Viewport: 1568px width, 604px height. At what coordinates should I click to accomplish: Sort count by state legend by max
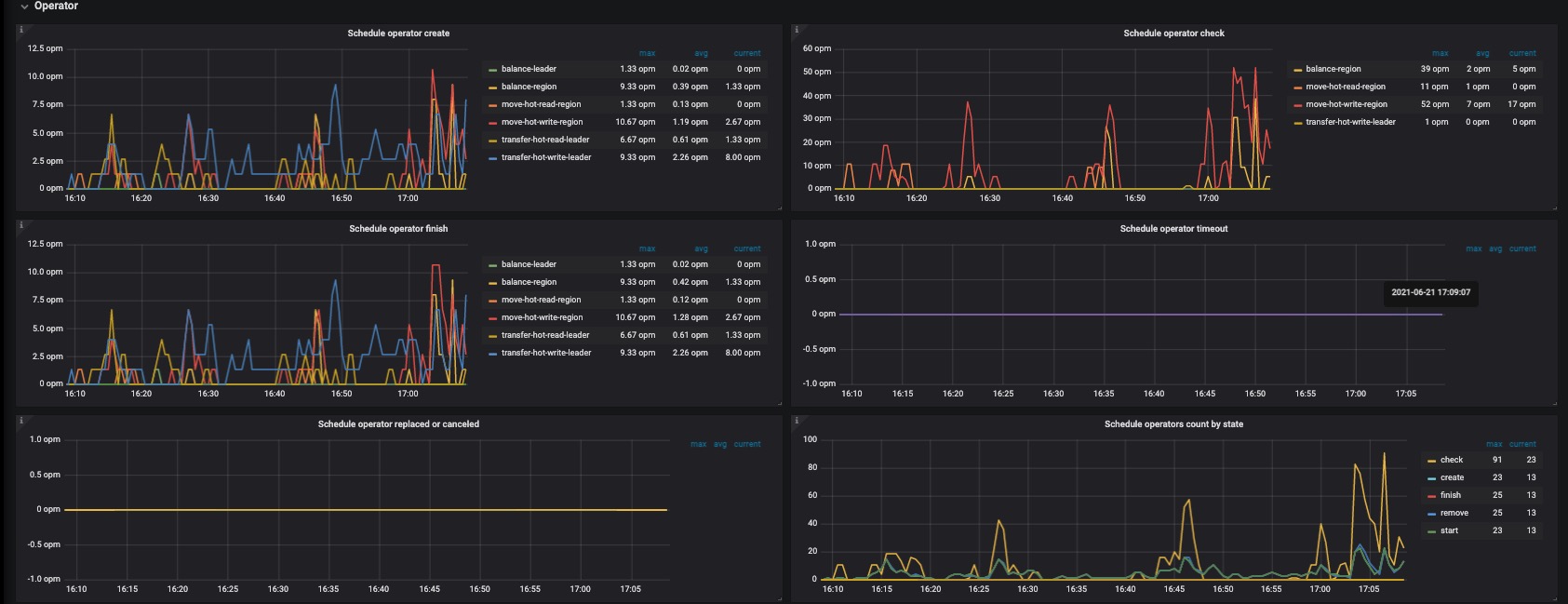pos(1494,444)
